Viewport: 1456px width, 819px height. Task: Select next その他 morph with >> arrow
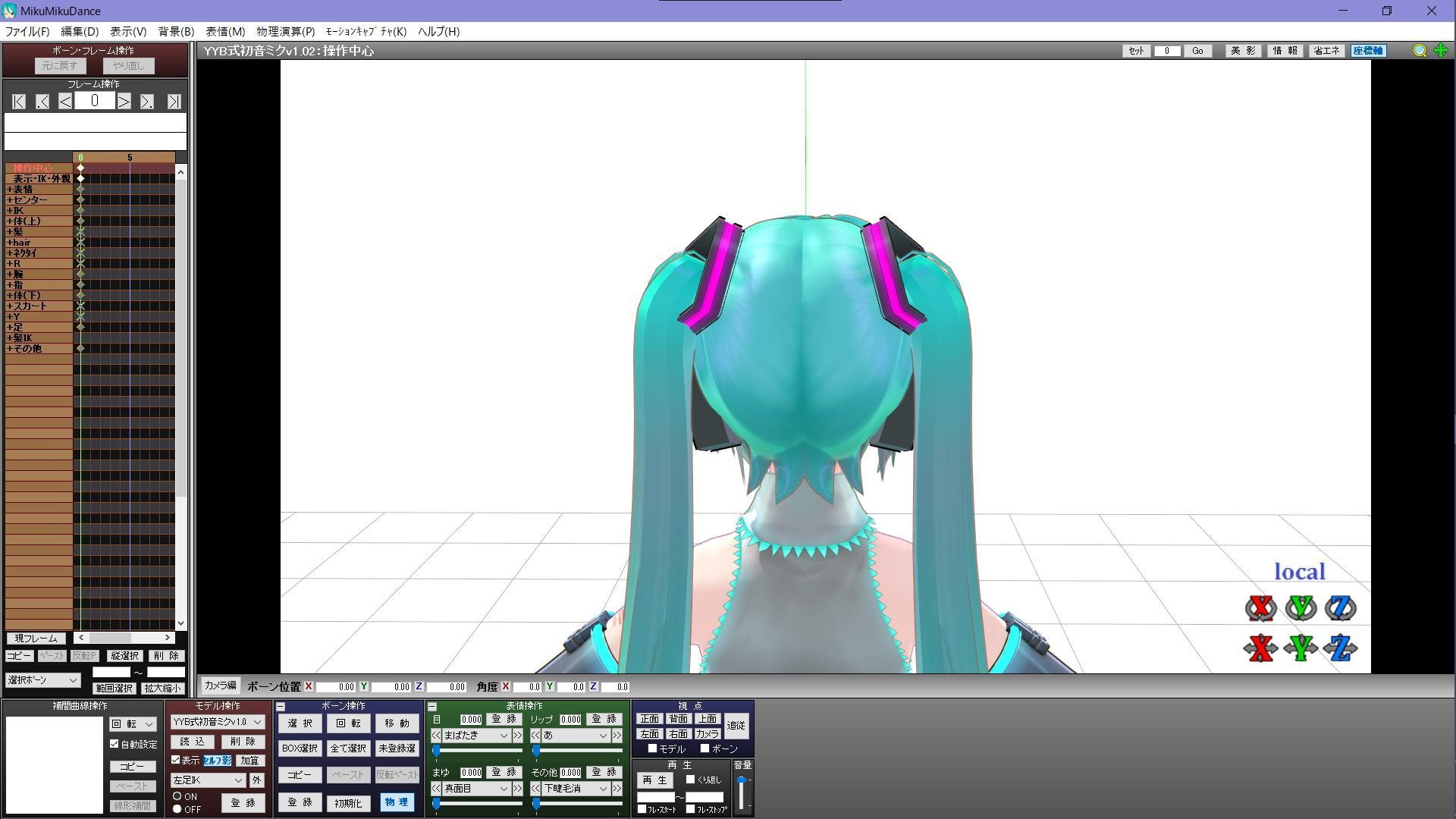617,789
